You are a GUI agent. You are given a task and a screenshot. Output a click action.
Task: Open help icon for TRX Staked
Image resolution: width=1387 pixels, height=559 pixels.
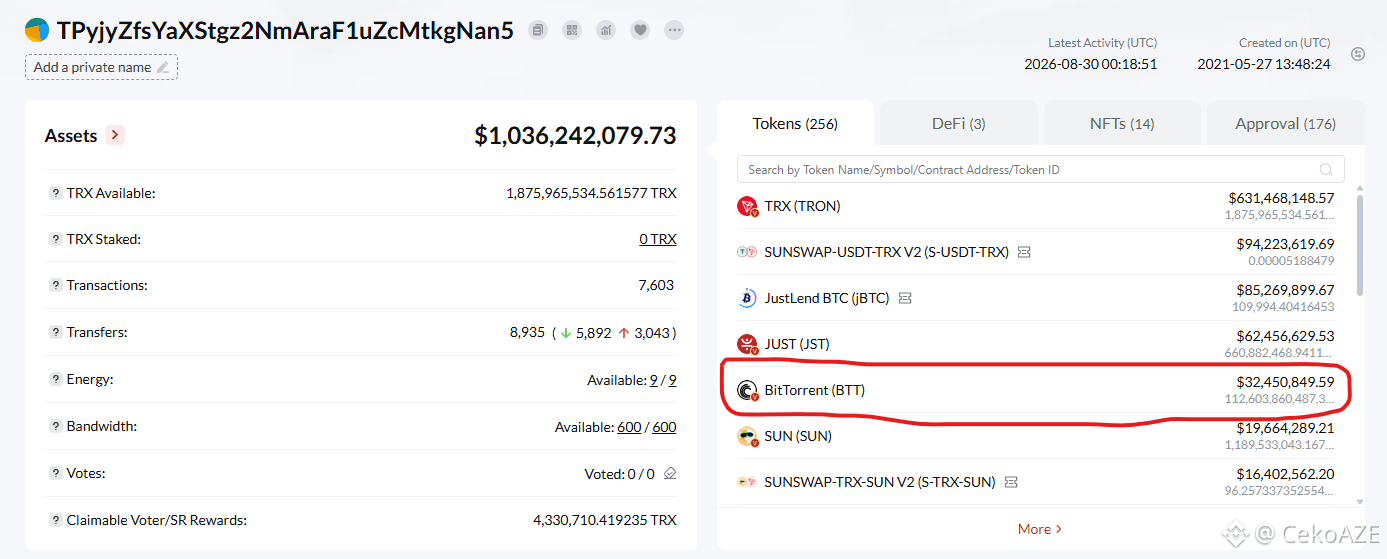[55, 239]
